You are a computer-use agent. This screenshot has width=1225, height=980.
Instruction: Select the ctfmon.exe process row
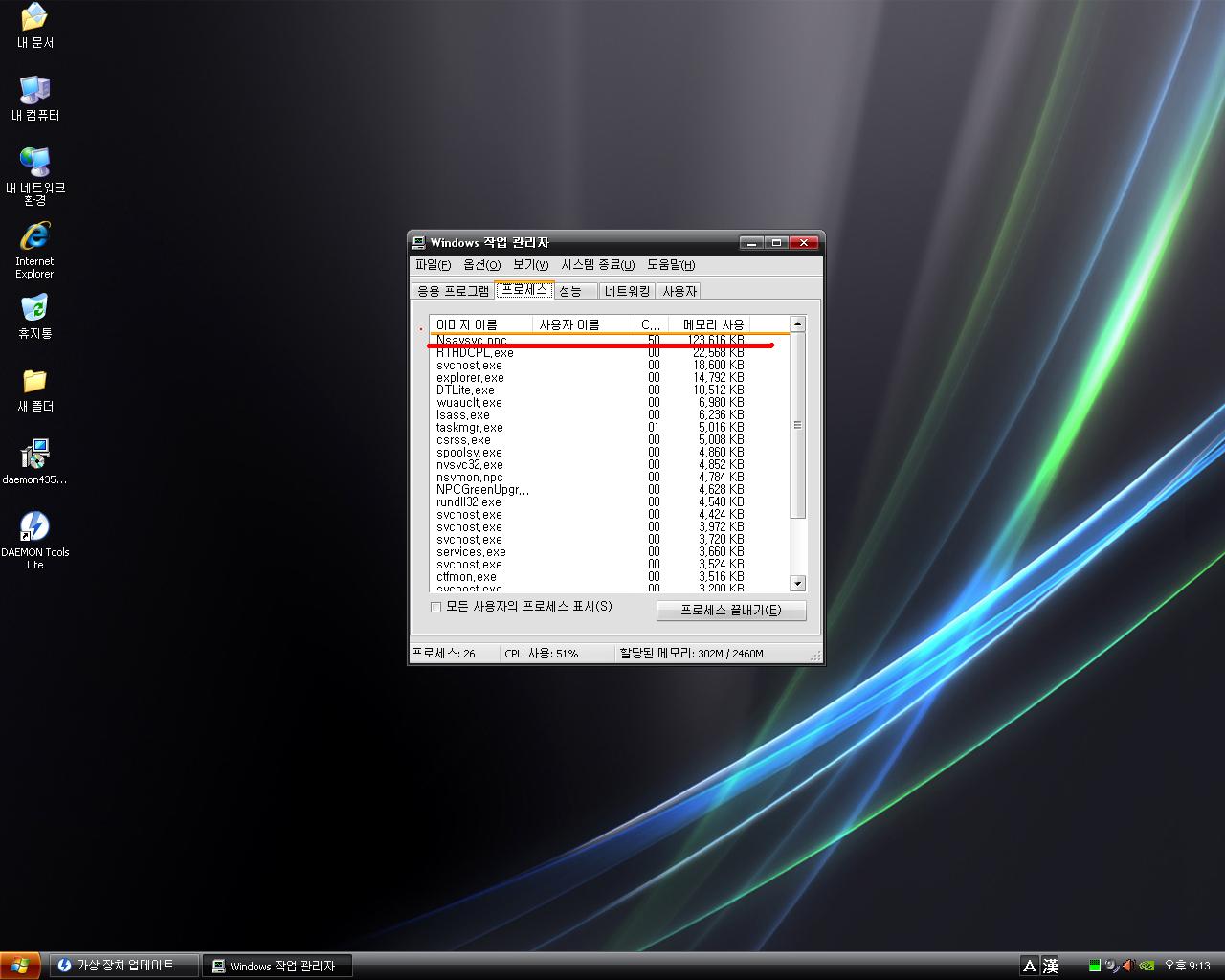609,577
